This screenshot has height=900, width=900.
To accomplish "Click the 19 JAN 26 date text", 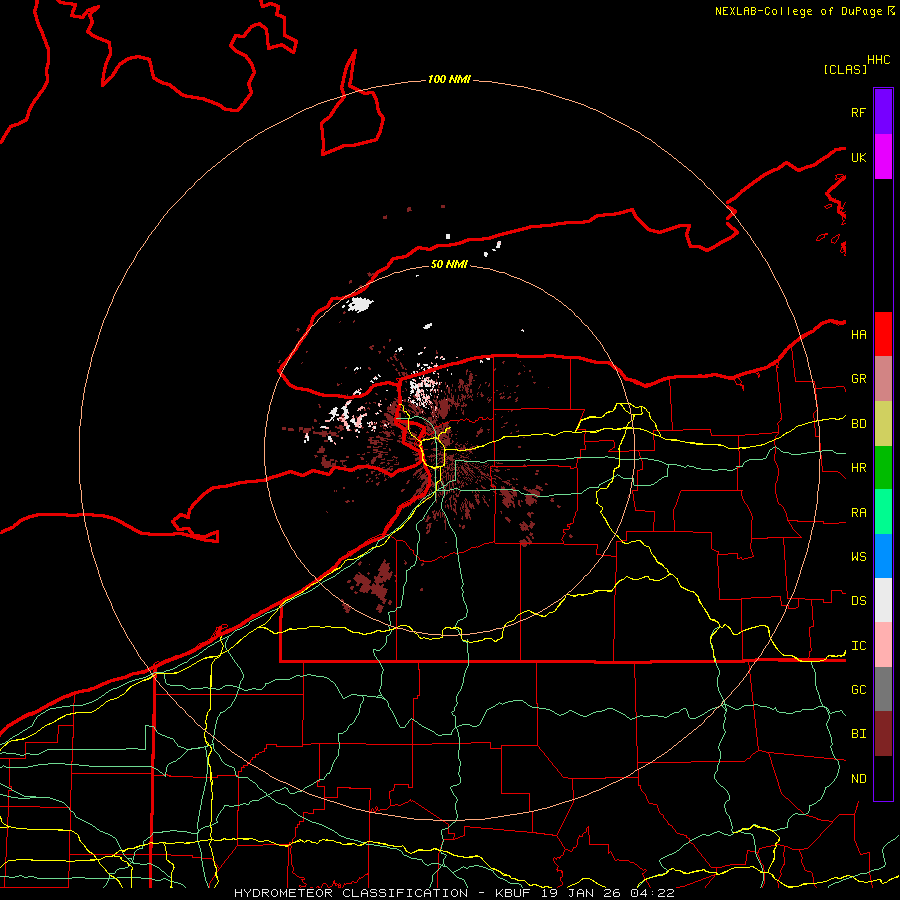I will (581, 893).
